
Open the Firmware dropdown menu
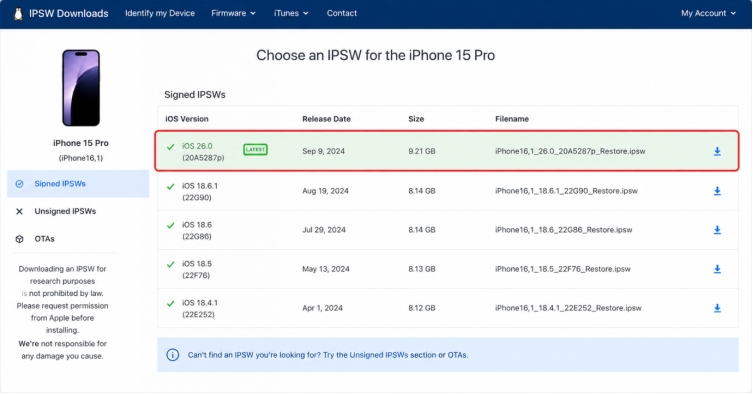pos(233,13)
